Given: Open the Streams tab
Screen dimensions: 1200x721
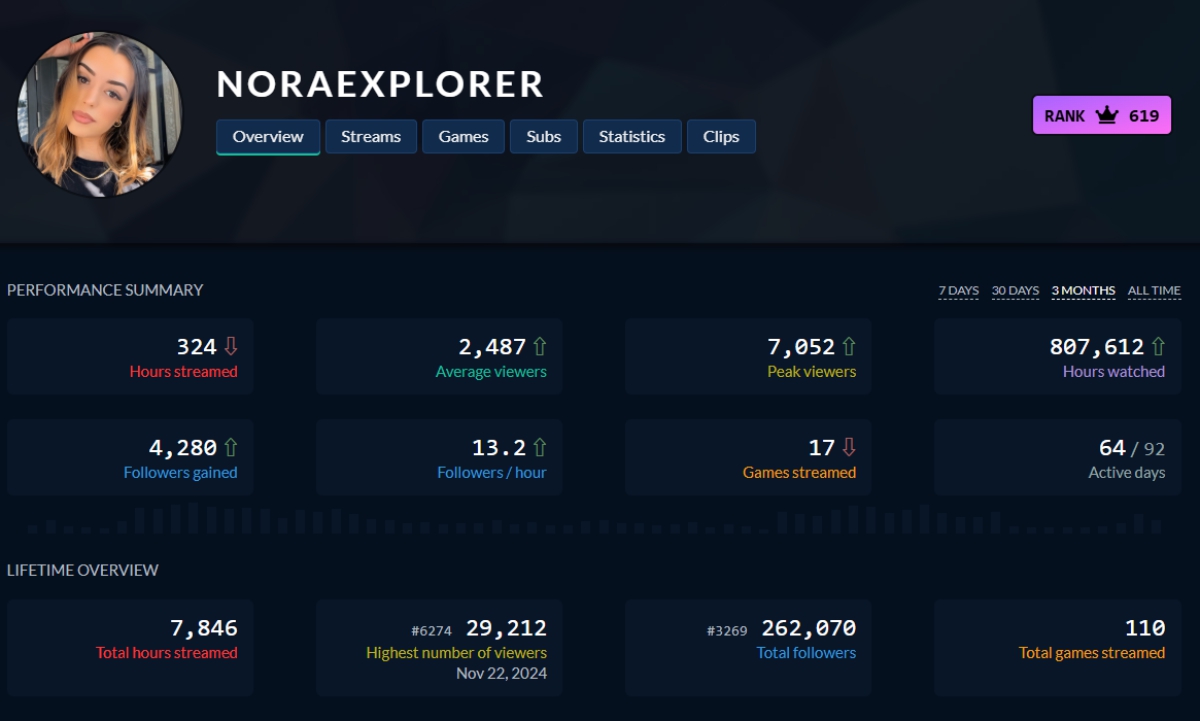Looking at the screenshot, I should click(370, 137).
